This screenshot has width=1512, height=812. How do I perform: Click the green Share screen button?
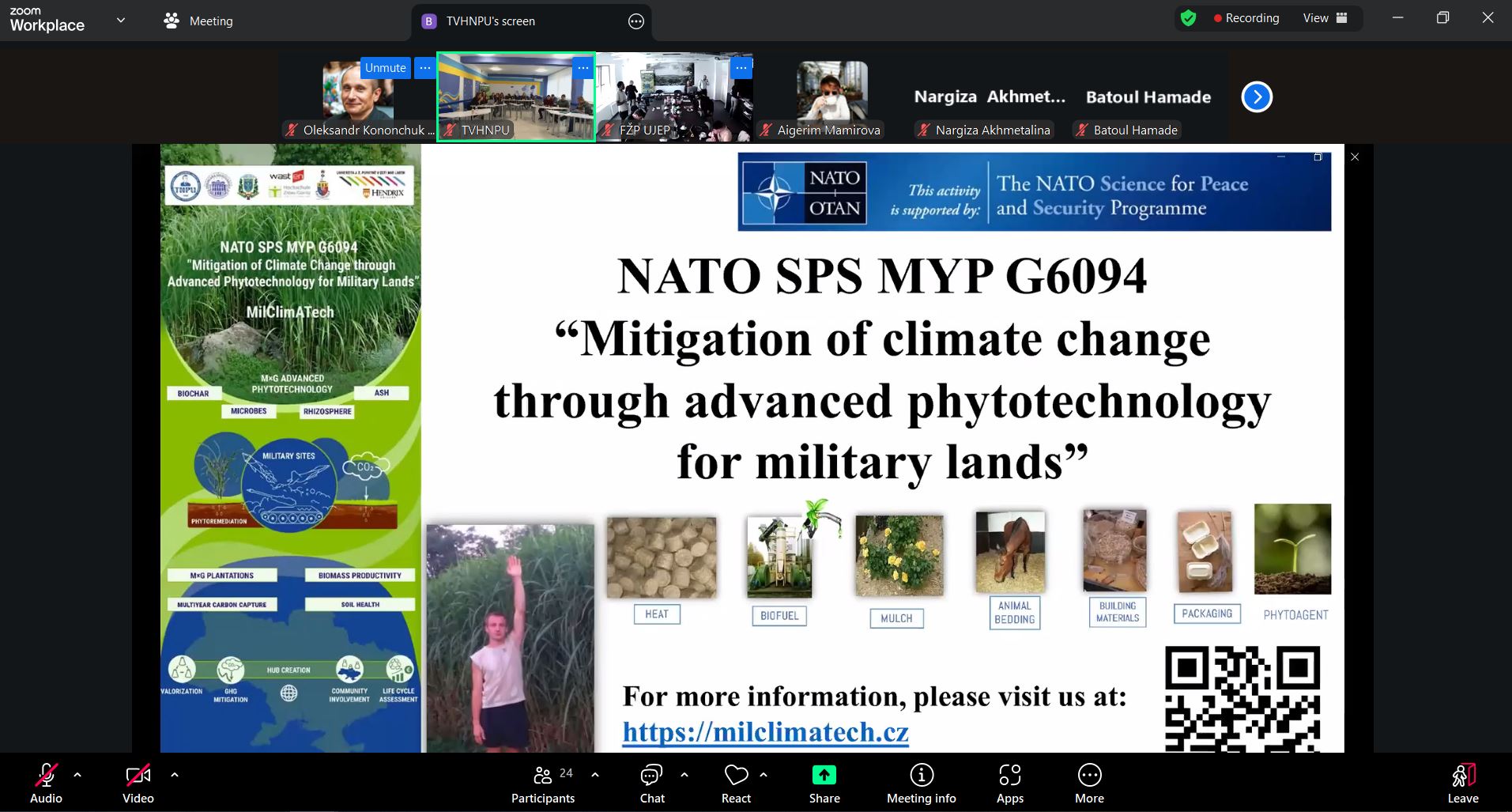pos(824,784)
